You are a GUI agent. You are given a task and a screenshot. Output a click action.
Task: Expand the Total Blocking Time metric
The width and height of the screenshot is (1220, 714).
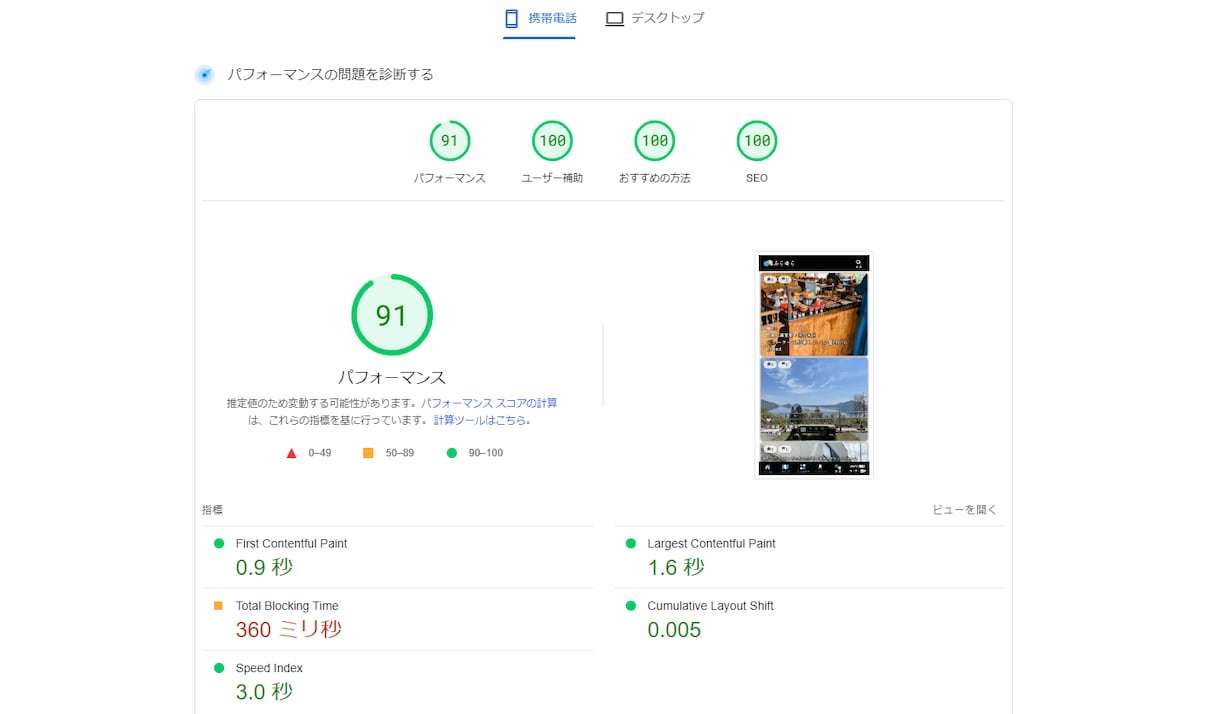click(397, 619)
